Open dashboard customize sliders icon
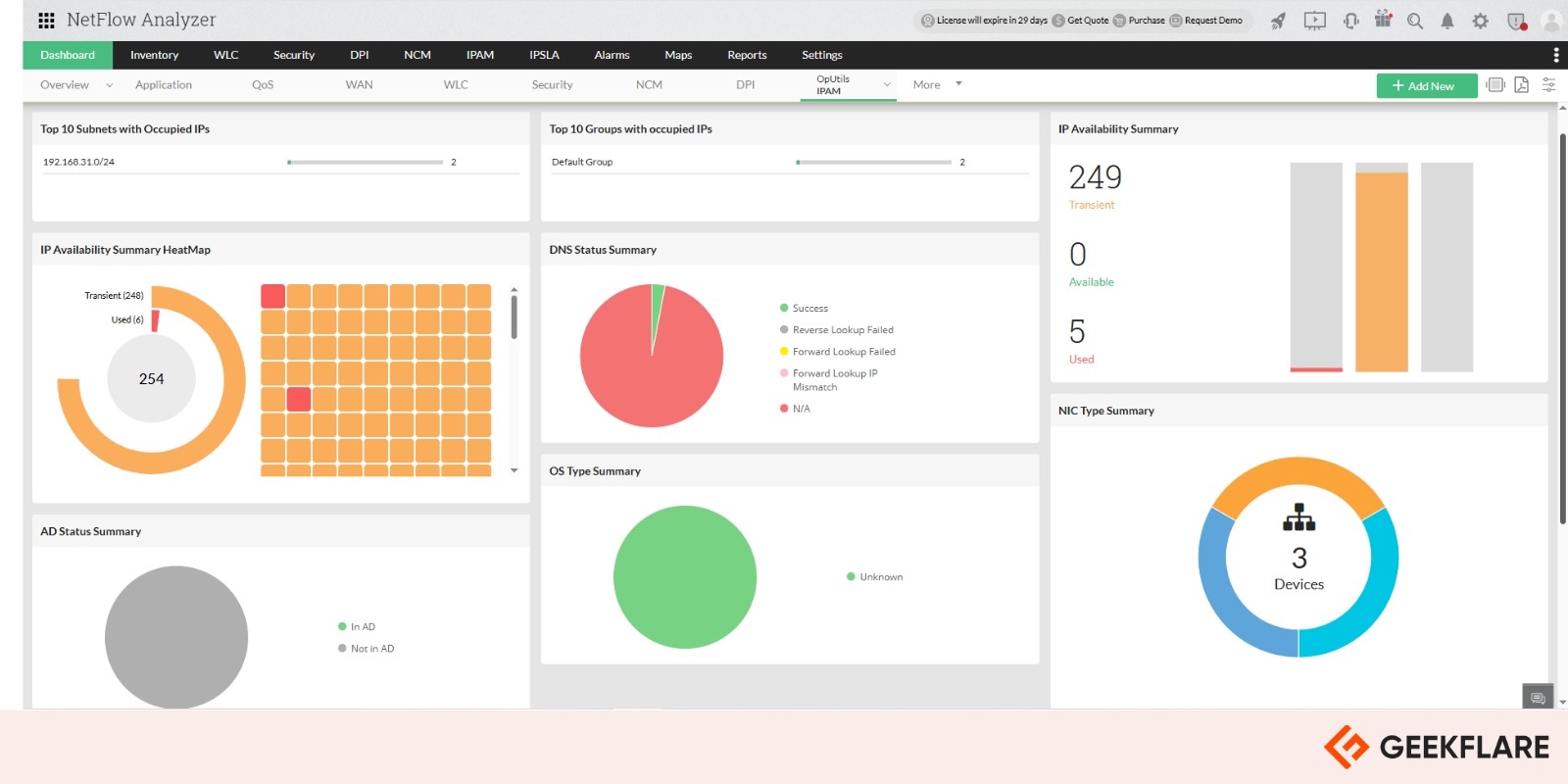The image size is (1568, 784). (x=1548, y=85)
